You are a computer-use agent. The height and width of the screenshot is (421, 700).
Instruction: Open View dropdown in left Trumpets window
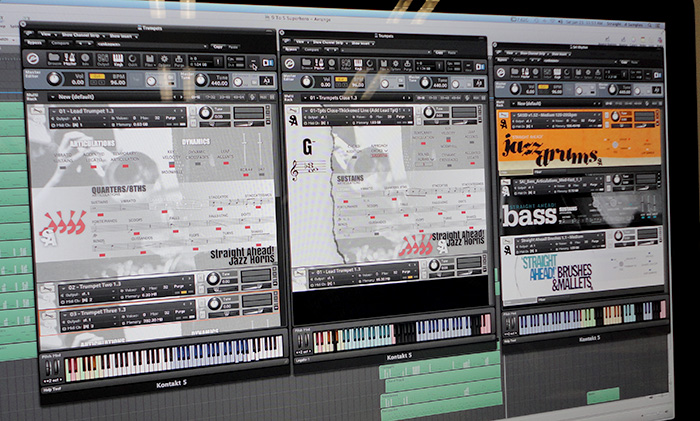pyautogui.click(x=48, y=34)
